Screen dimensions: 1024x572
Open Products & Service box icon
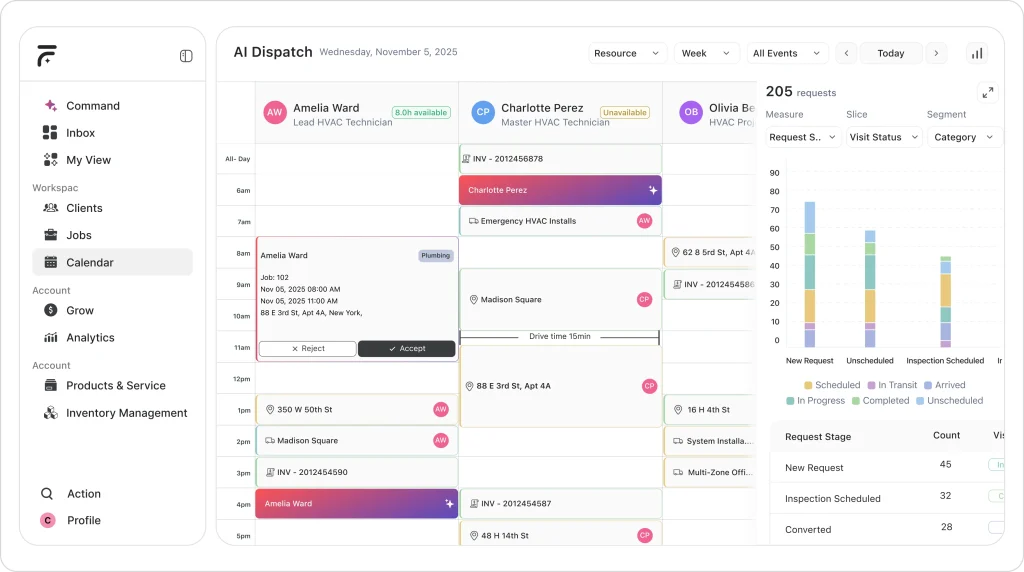coord(50,385)
